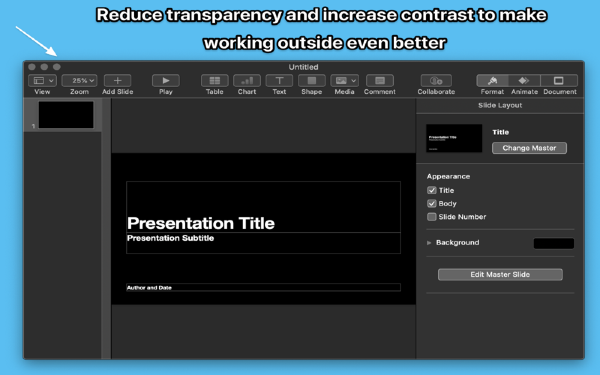600x375 pixels.
Task: Click the Change Master button
Action: click(x=529, y=148)
